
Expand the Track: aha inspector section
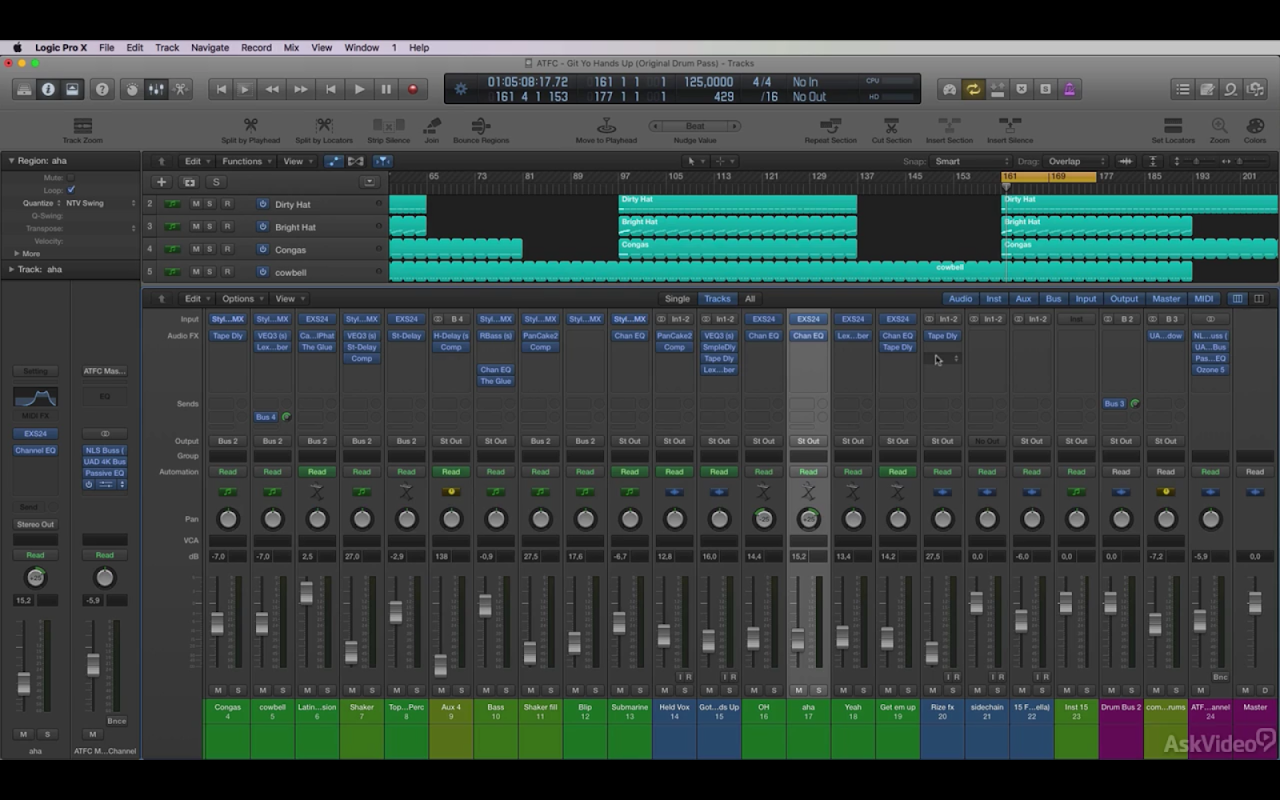click(11, 269)
